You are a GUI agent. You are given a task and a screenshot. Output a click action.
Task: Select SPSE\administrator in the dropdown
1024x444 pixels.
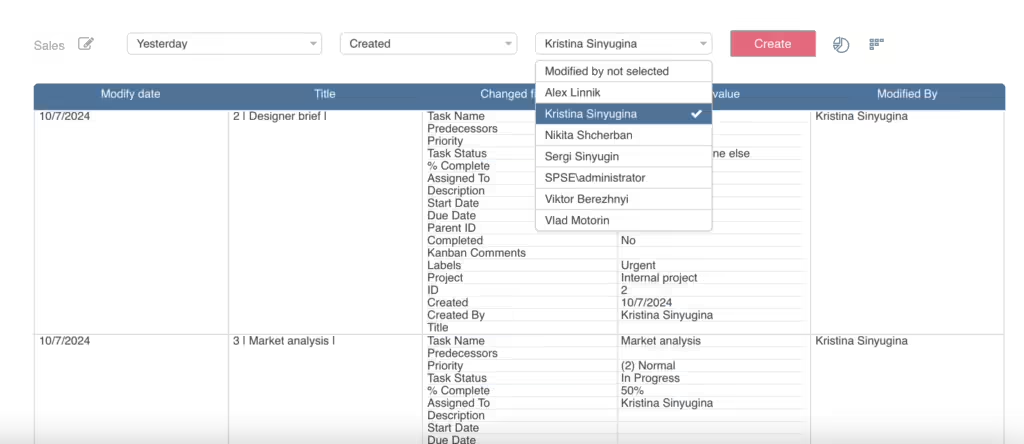624,178
